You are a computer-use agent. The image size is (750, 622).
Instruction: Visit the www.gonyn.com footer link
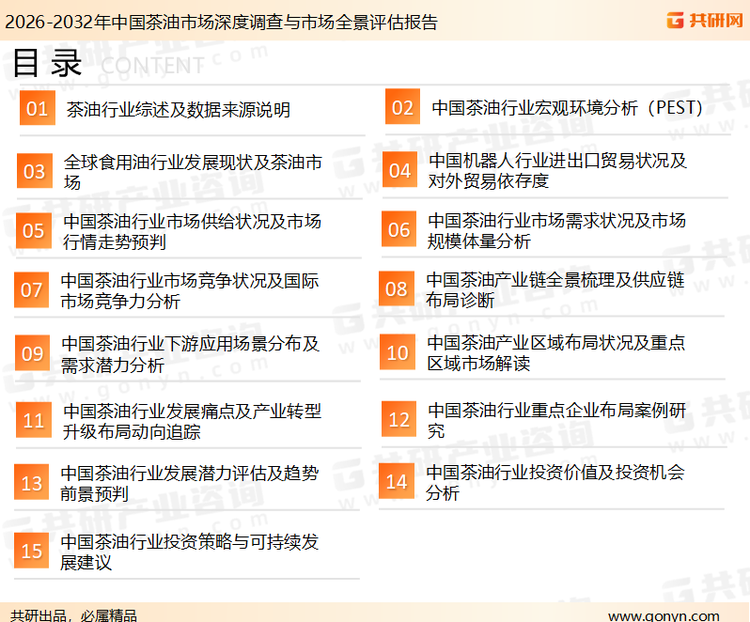click(x=664, y=616)
